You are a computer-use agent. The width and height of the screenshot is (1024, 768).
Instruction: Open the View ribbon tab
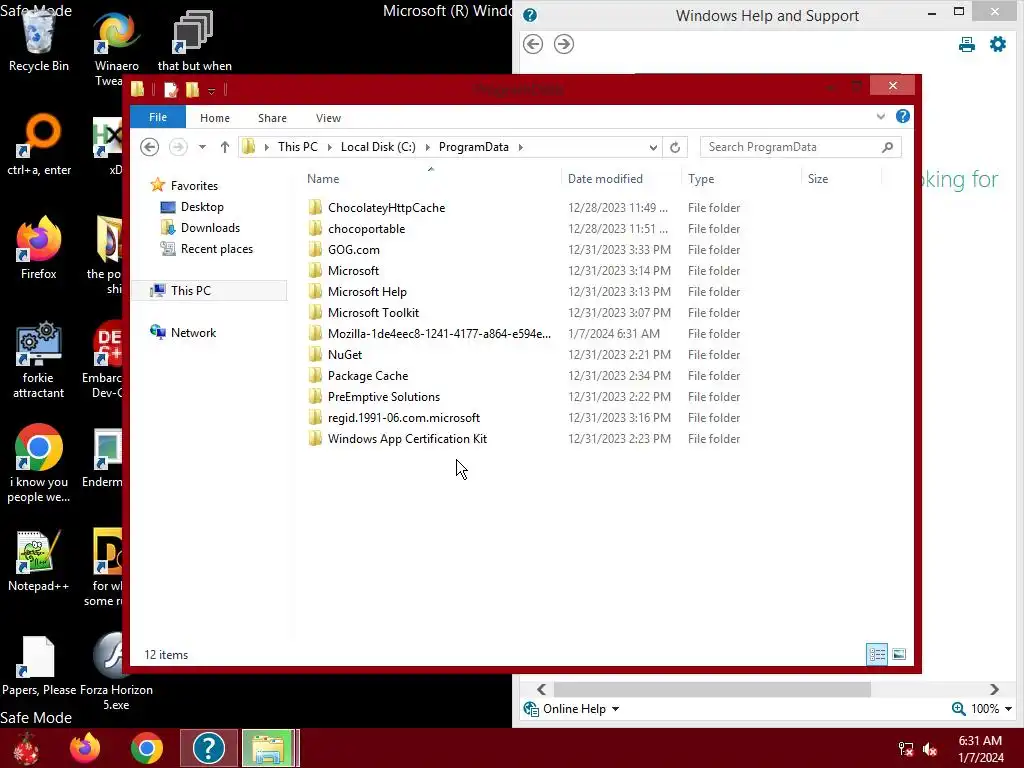(x=328, y=118)
